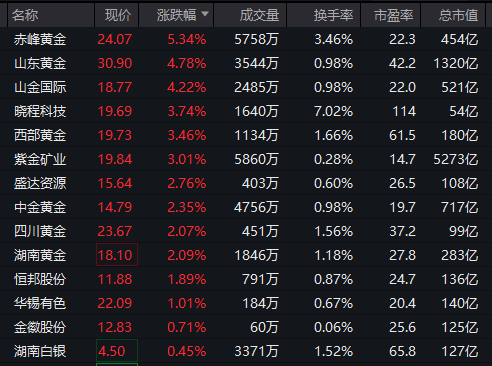Click 金徽股份 in the list
This screenshot has width=492, height=366.
(40, 327)
